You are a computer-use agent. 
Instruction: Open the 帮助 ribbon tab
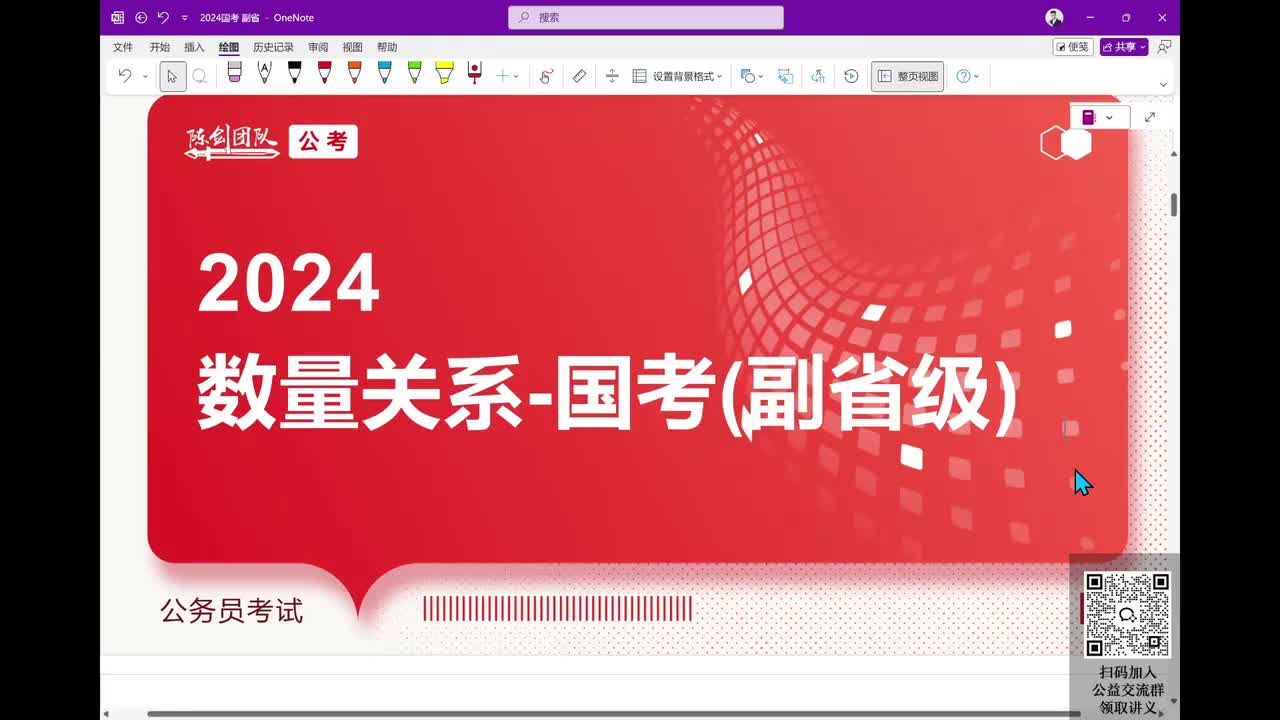click(387, 47)
